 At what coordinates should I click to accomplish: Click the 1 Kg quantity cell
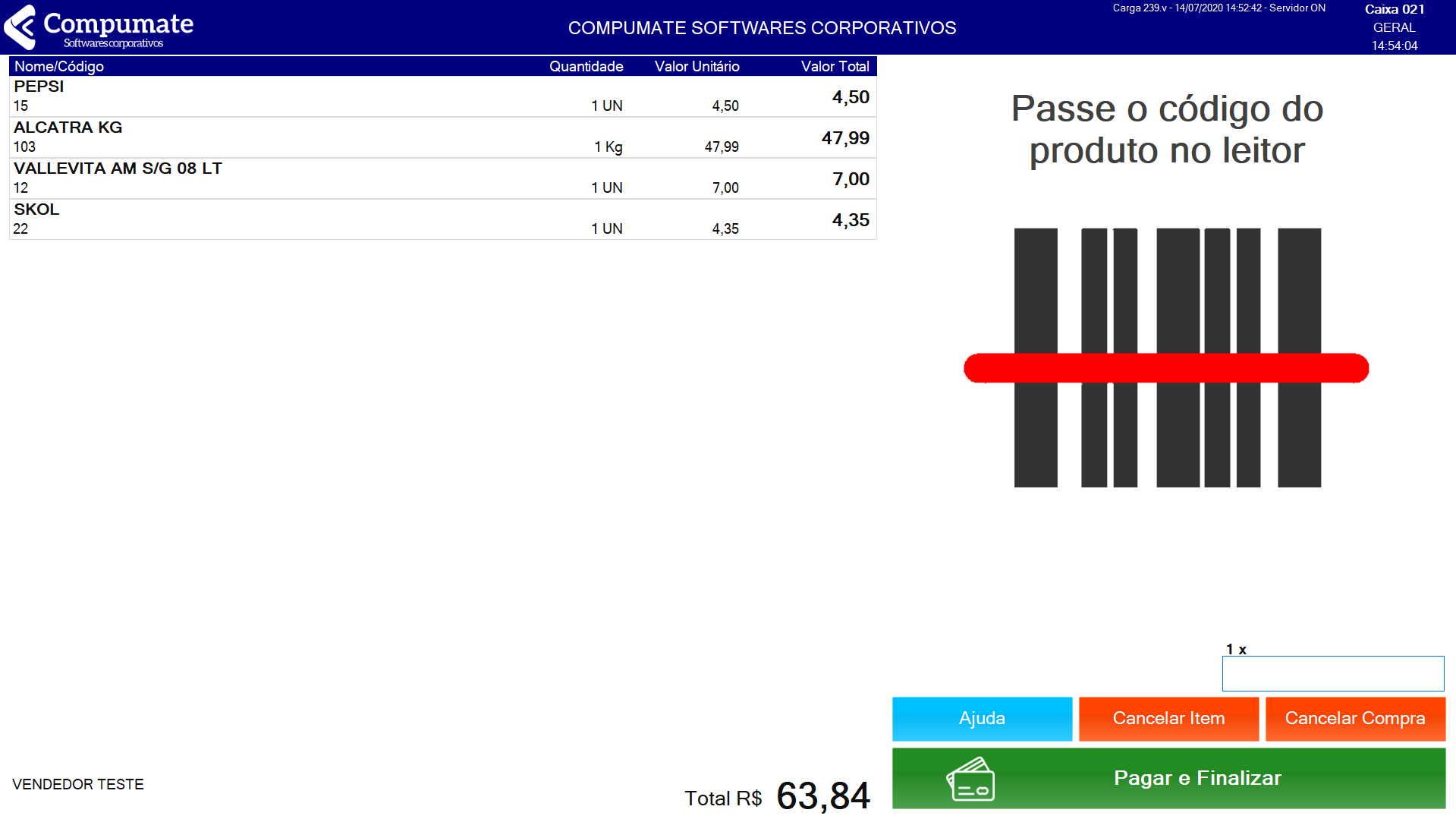[609, 146]
